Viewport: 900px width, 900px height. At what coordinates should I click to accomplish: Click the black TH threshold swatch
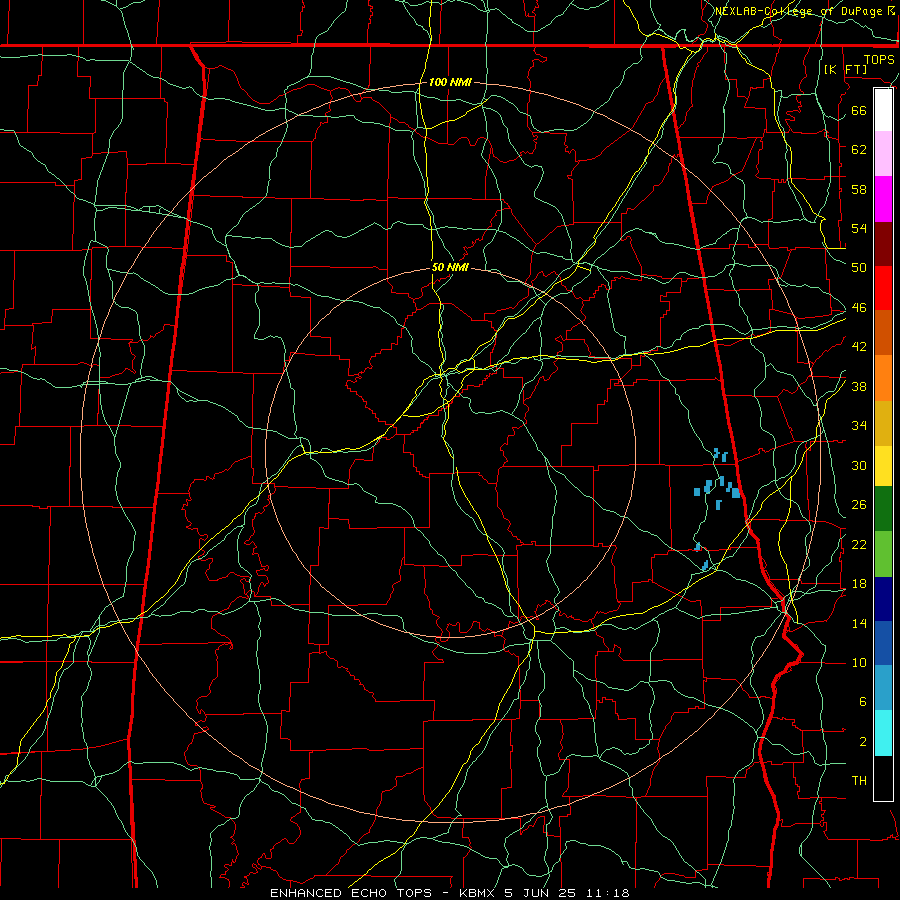[883, 778]
